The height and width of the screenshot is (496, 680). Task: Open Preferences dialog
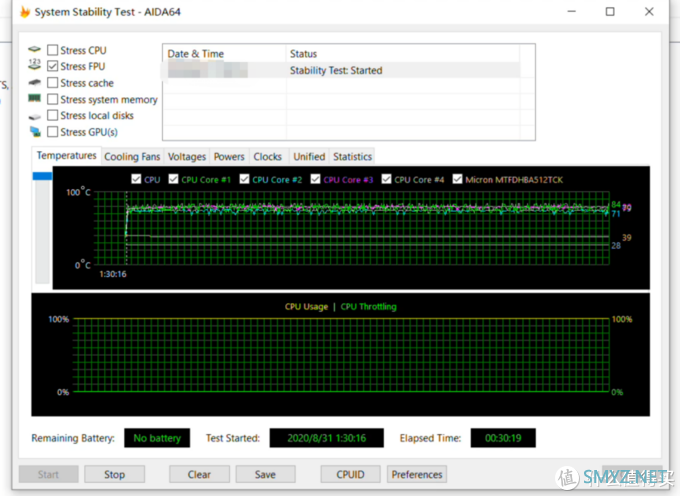[417, 474]
